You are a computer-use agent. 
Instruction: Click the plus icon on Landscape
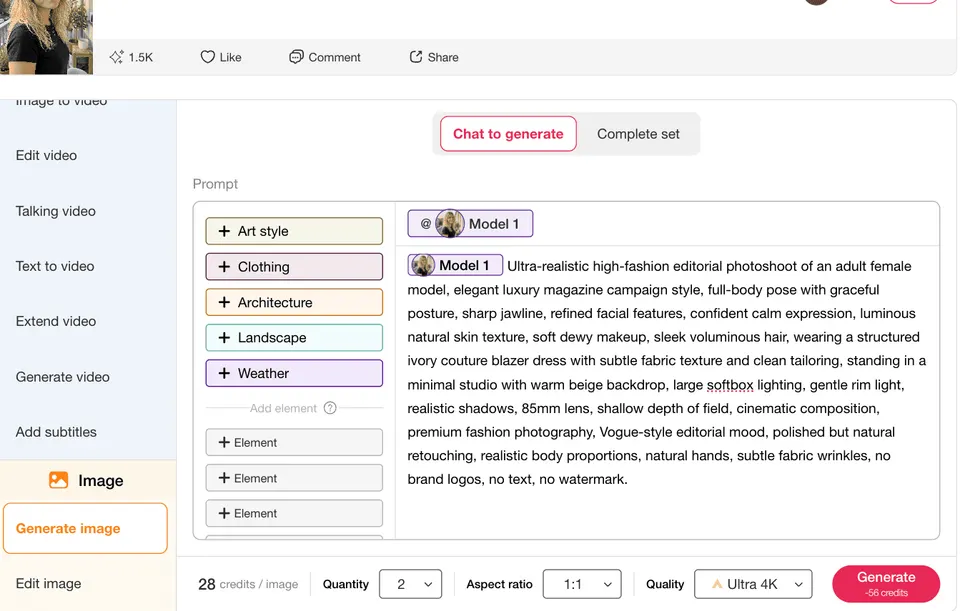[x=224, y=337]
